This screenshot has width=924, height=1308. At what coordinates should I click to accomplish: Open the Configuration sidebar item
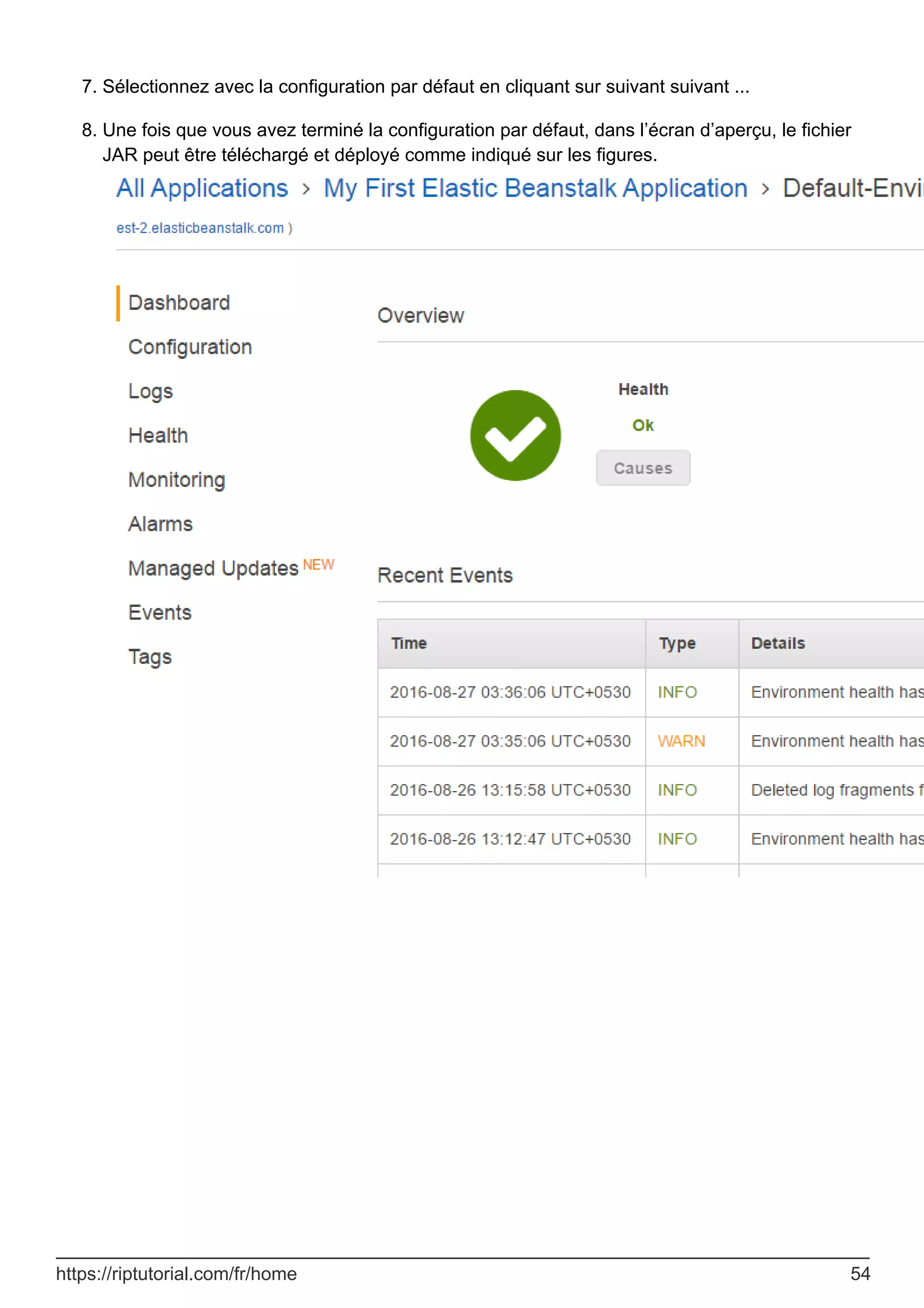tap(190, 347)
